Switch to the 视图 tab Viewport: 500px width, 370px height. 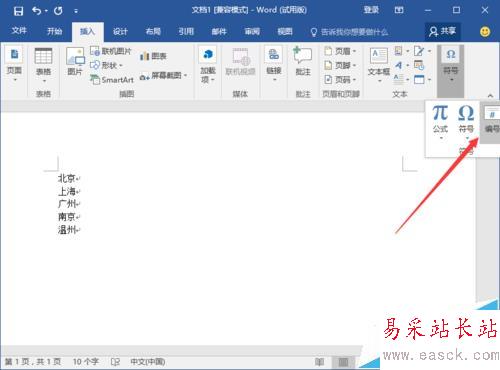click(x=285, y=31)
